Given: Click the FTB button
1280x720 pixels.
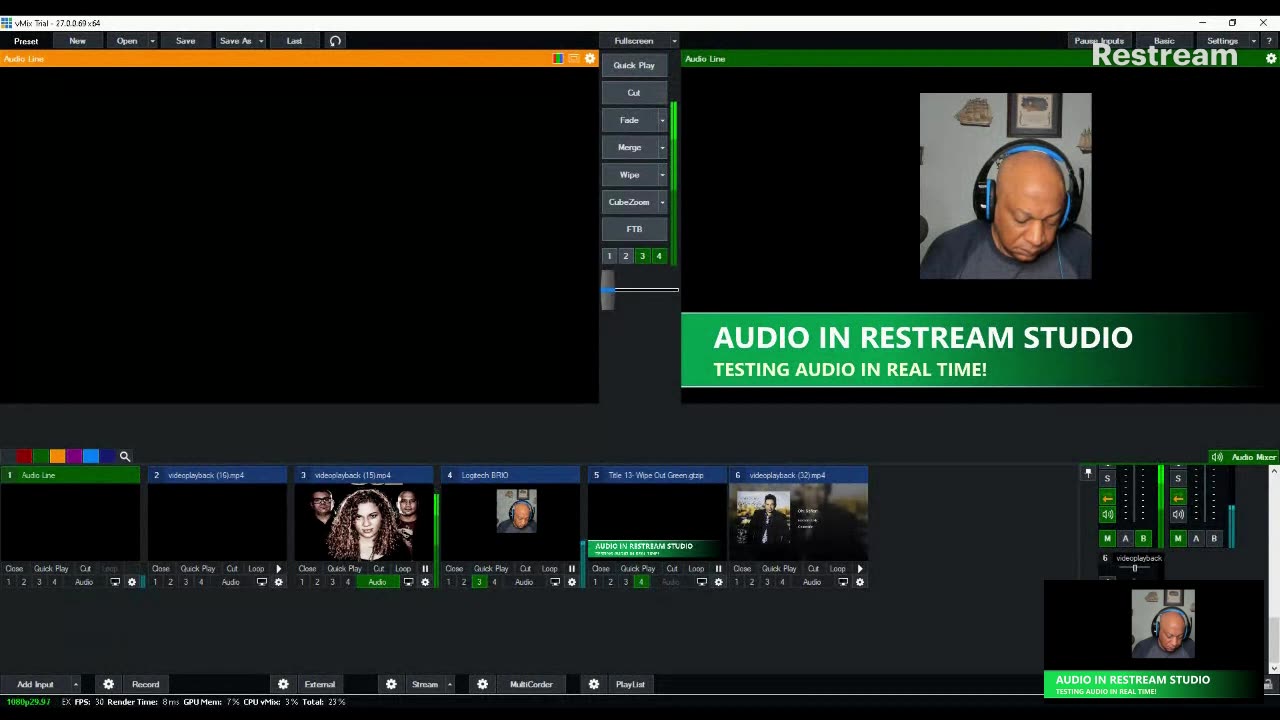Looking at the screenshot, I should (634, 229).
